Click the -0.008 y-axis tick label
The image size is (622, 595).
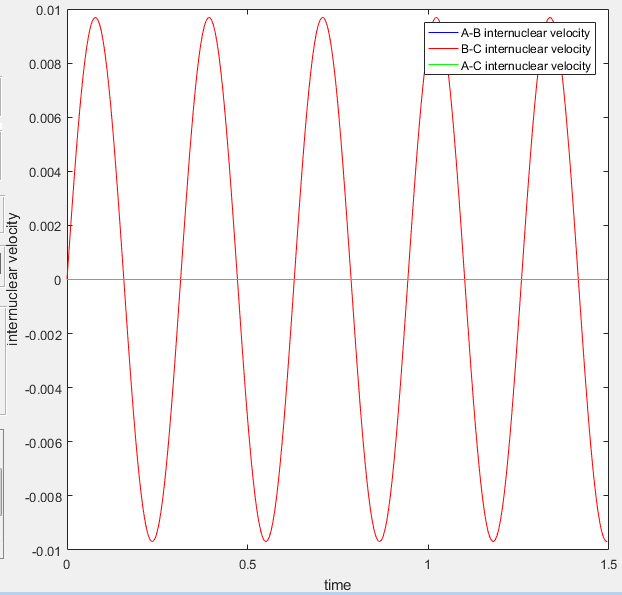coord(44,497)
